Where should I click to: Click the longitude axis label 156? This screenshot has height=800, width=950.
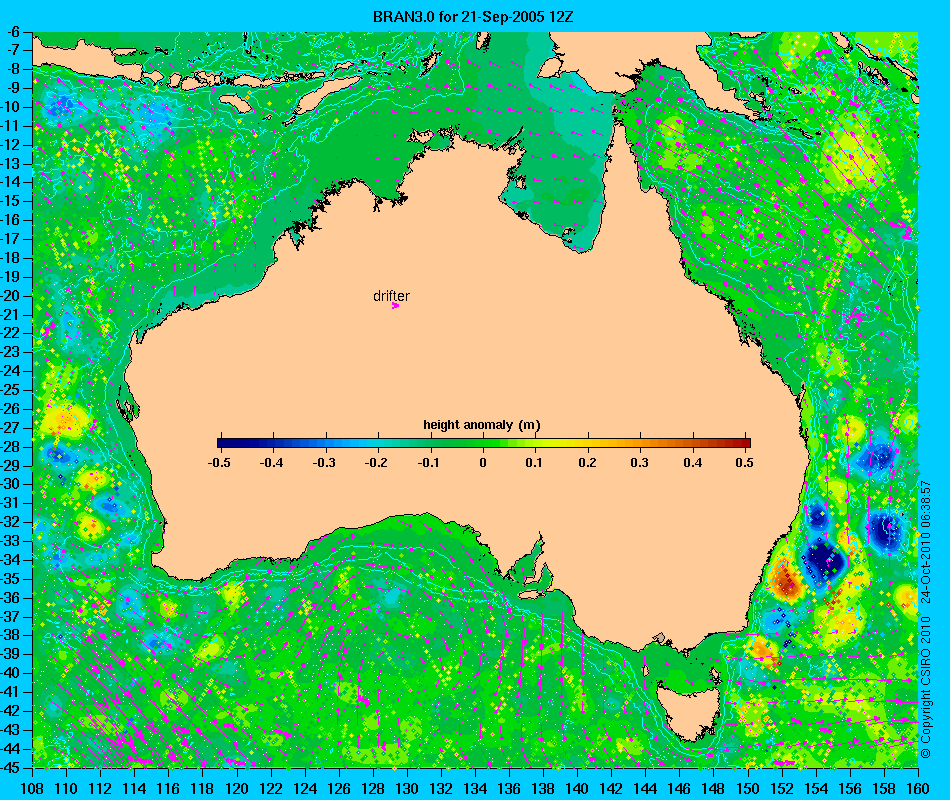coord(850,788)
